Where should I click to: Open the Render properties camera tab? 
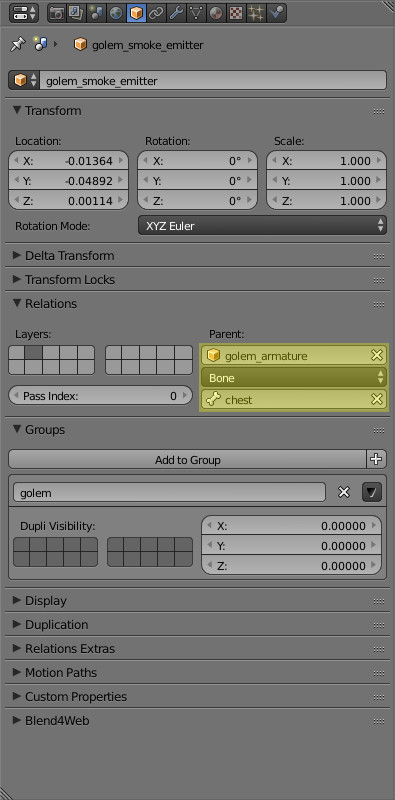57,13
